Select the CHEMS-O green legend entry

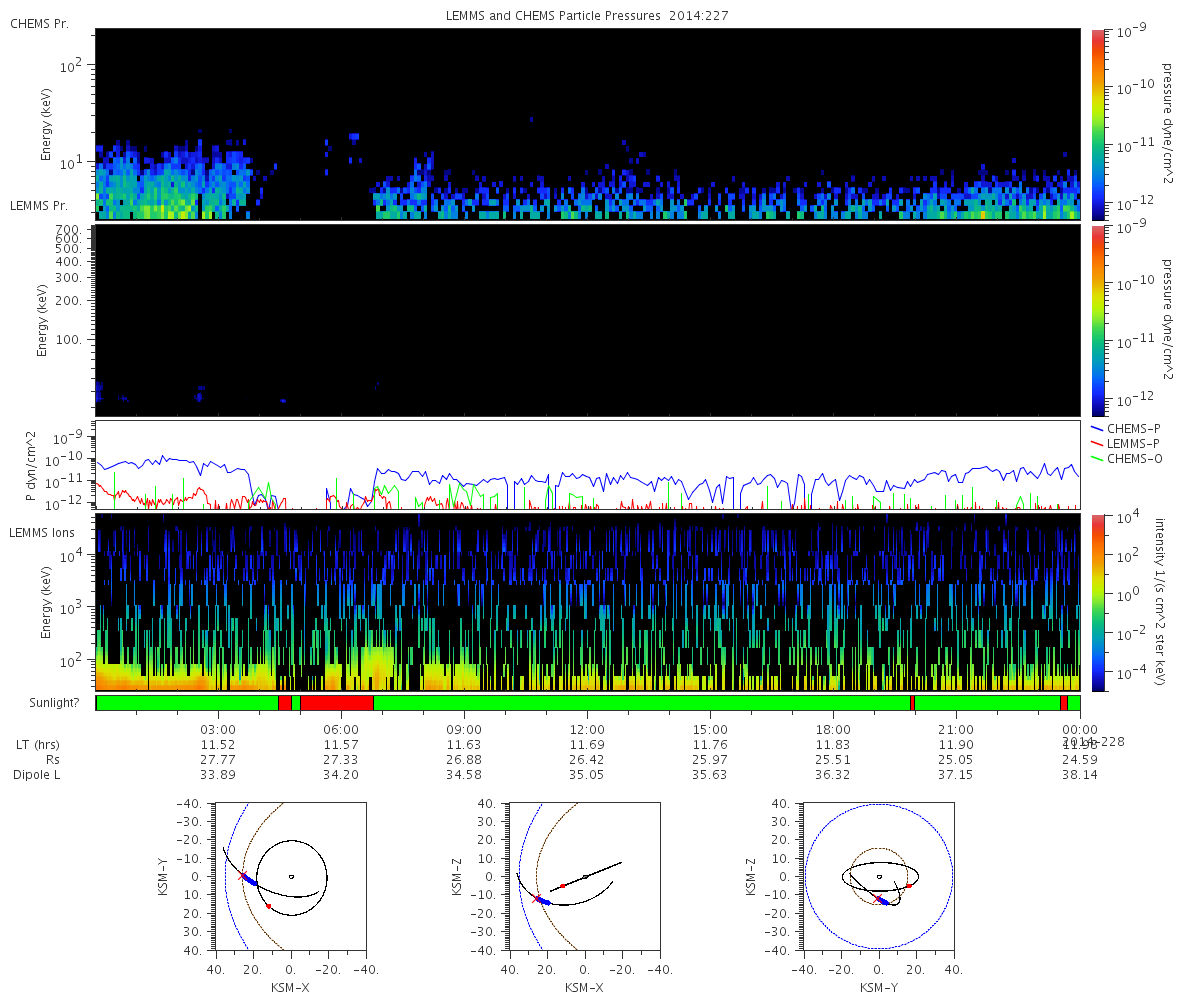1132,458
